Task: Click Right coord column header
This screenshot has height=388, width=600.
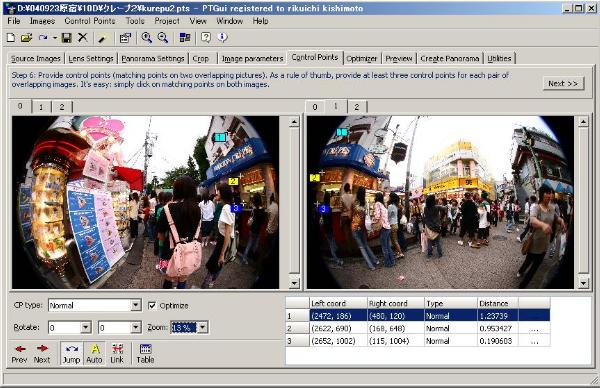Action: pyautogui.click(x=396, y=303)
